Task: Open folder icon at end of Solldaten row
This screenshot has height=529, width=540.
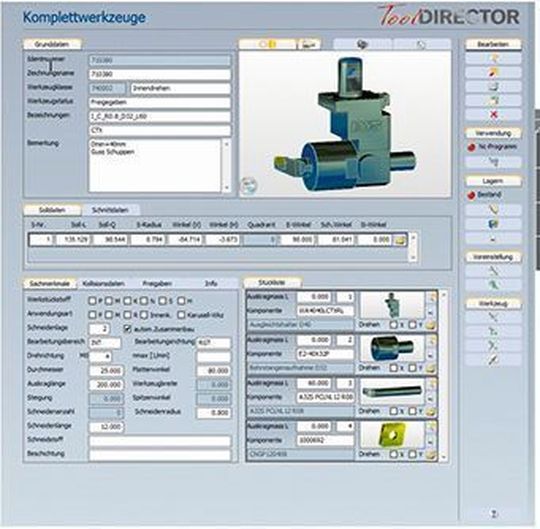Action: coord(399,240)
